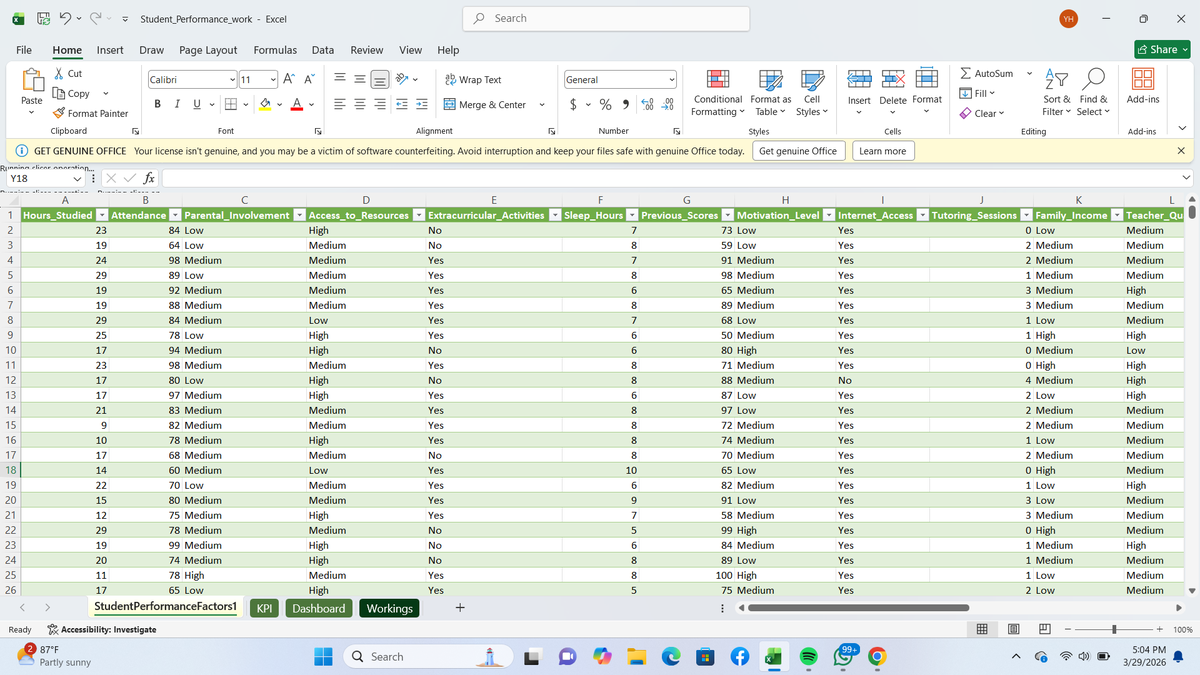Open the Dashboard sheet tab
Image resolution: width=1200 pixels, height=675 pixels.
(x=318, y=607)
